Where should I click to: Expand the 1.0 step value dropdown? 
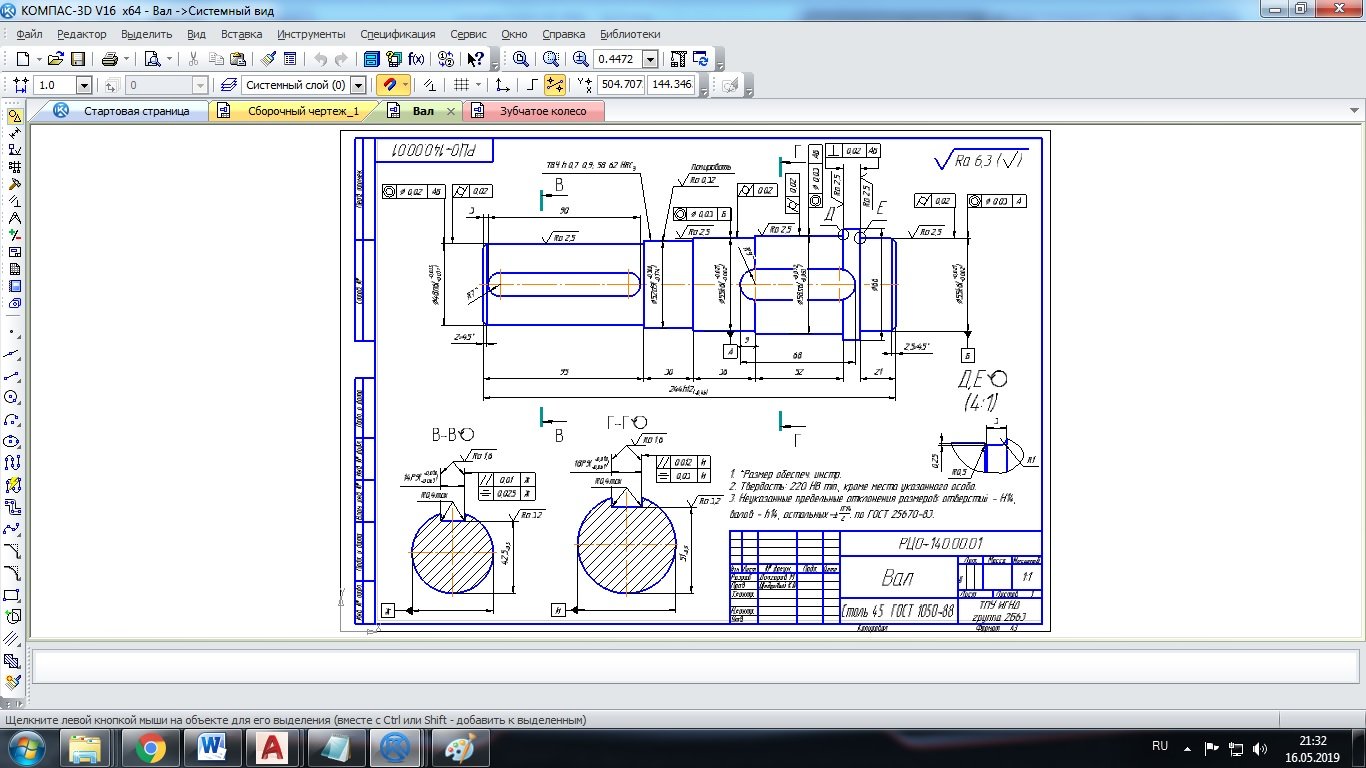pos(84,86)
